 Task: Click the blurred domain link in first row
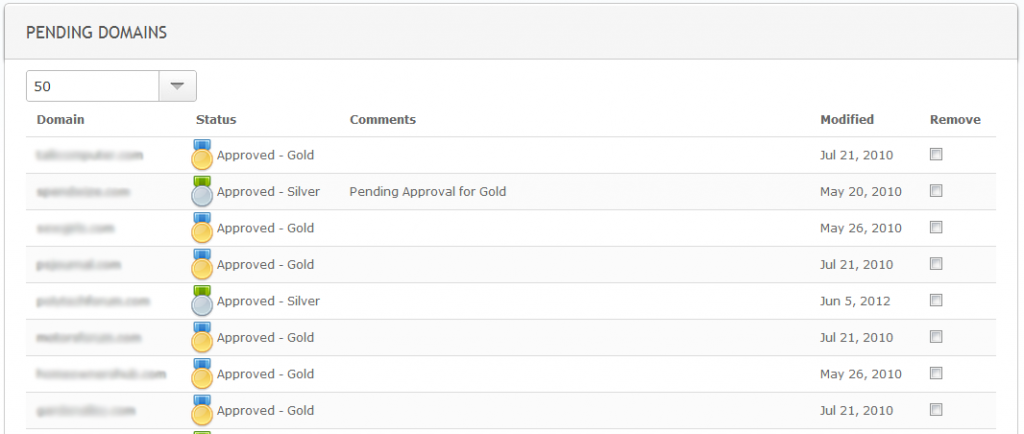(90, 155)
